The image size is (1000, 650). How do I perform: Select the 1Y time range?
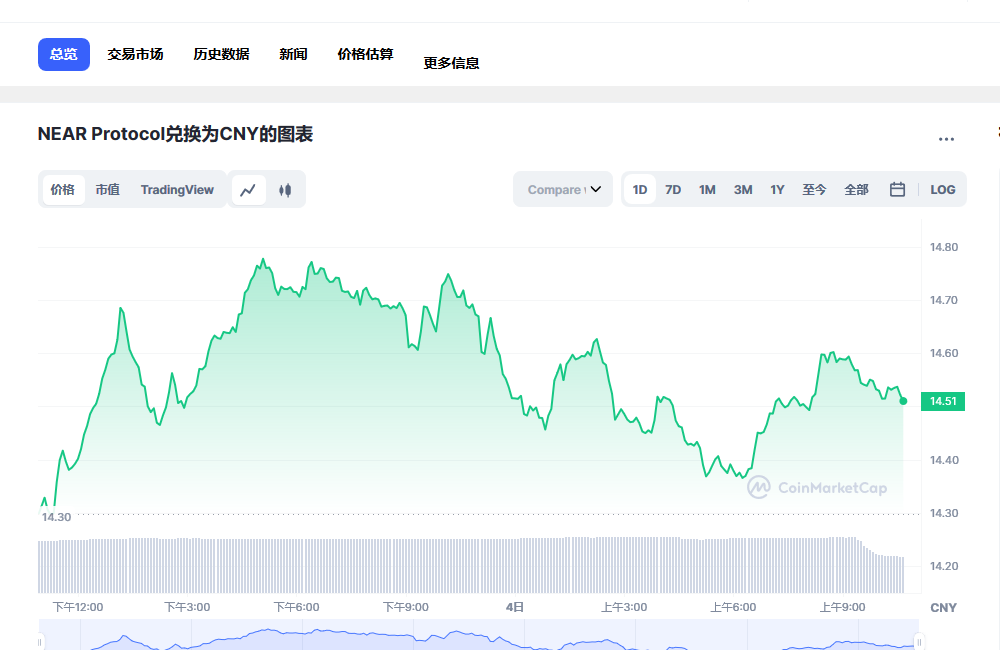tap(777, 189)
